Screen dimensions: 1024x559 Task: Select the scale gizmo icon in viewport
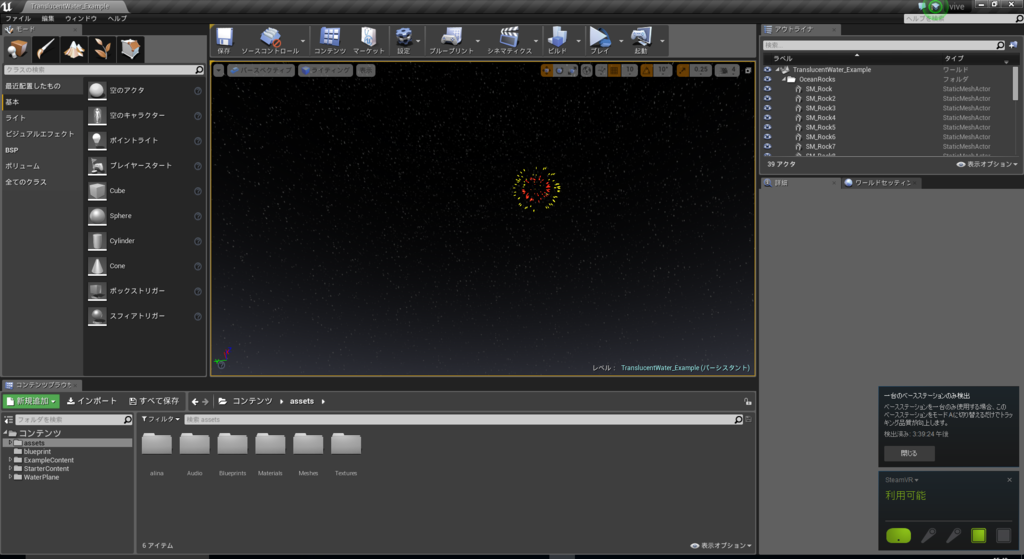[571, 70]
